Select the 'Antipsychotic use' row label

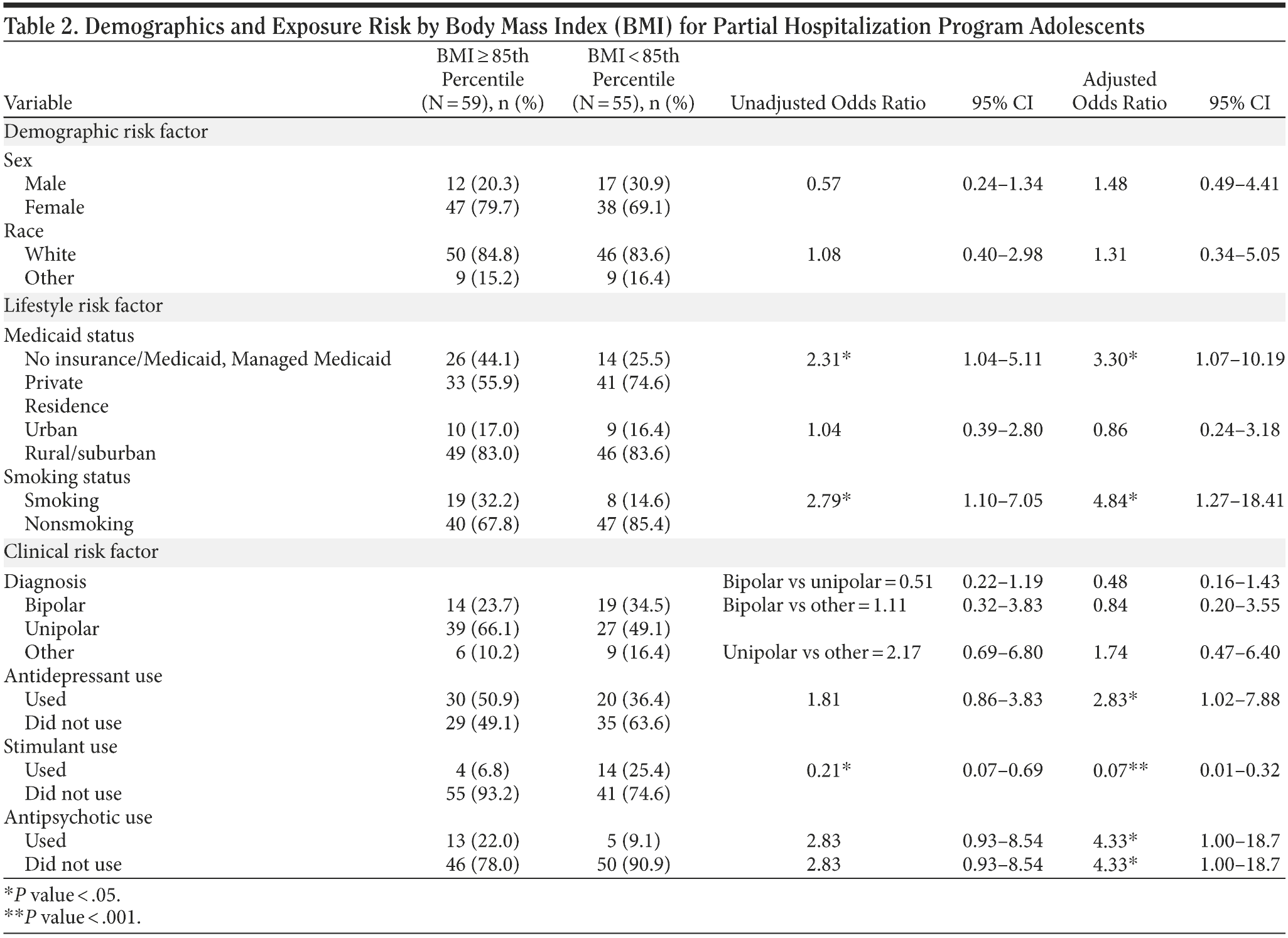coord(78,817)
